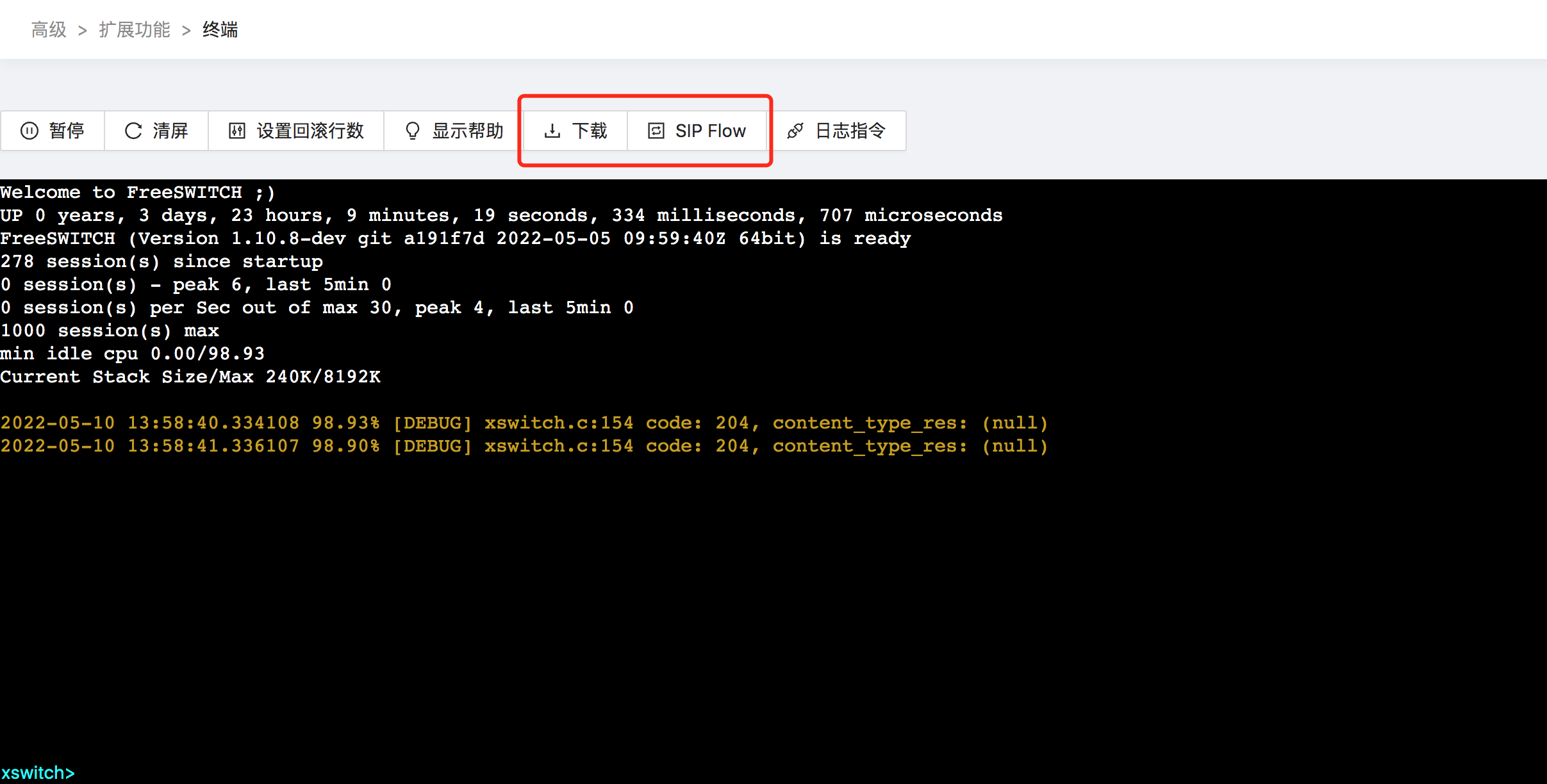Click the 设置回滚行数 button label
The width and height of the screenshot is (1547, 784).
310,131
